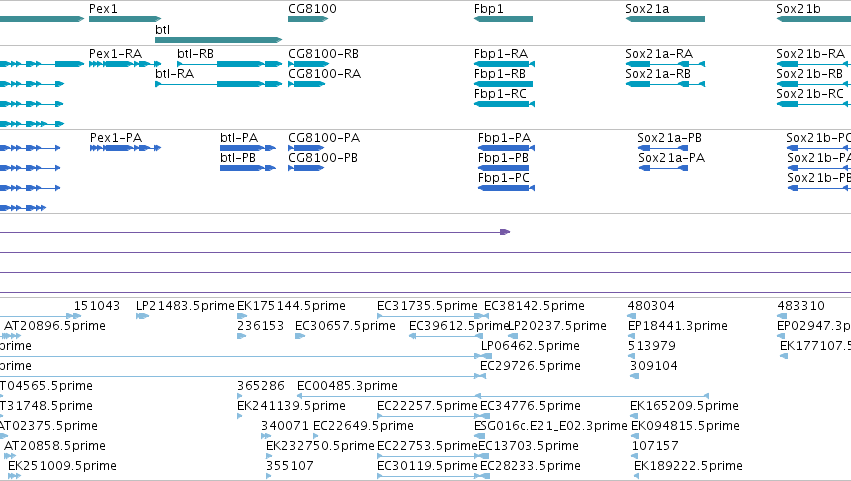Select EST 151043

pos(97,306)
